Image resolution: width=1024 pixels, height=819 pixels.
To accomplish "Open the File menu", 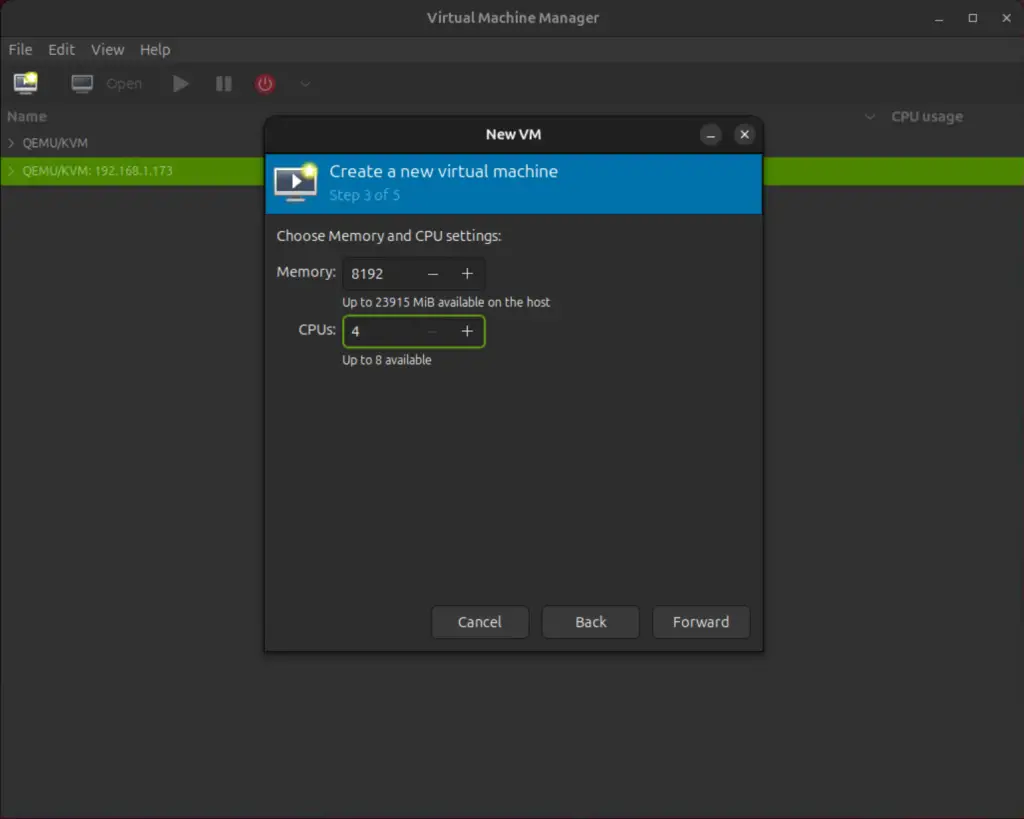I will (19, 49).
